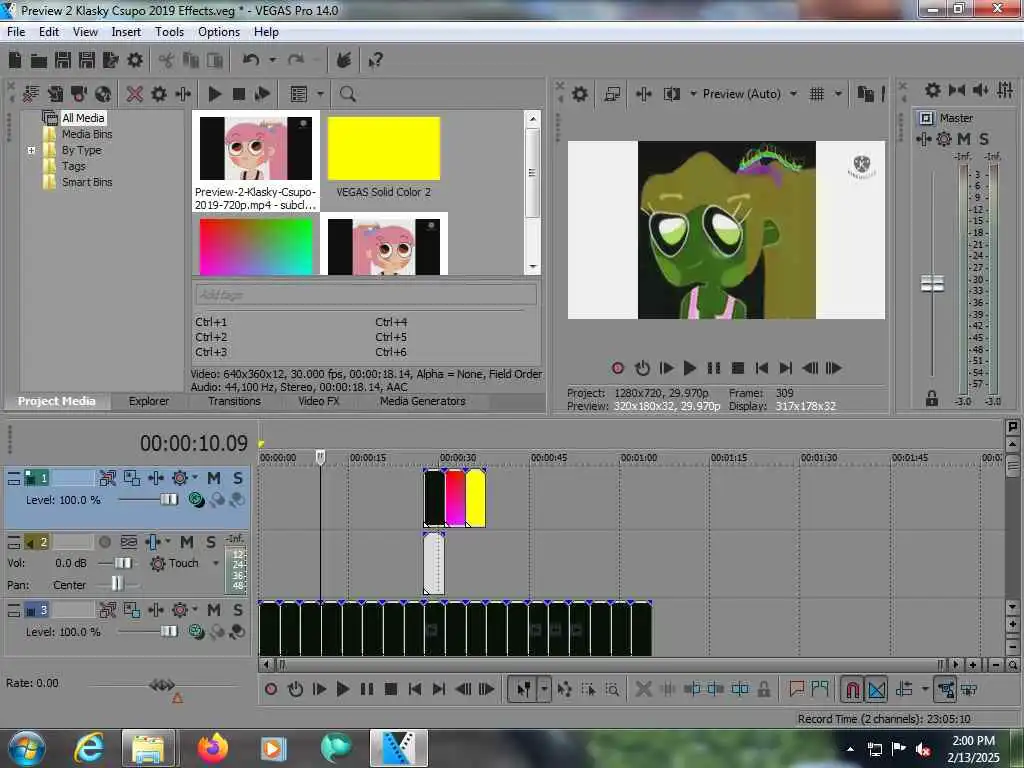The width and height of the screenshot is (1024, 768).
Task: Mute audio track 2
Action: [x=187, y=542]
